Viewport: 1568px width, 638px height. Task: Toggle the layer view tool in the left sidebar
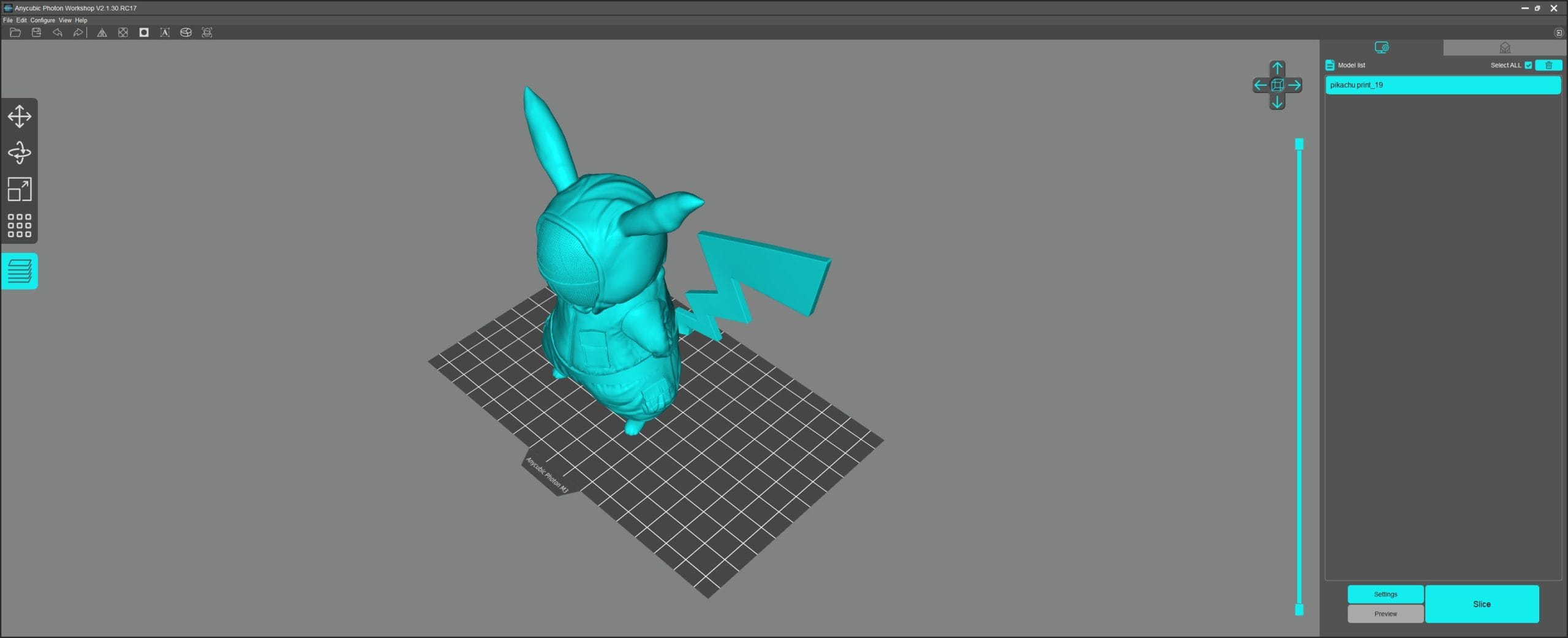20,271
